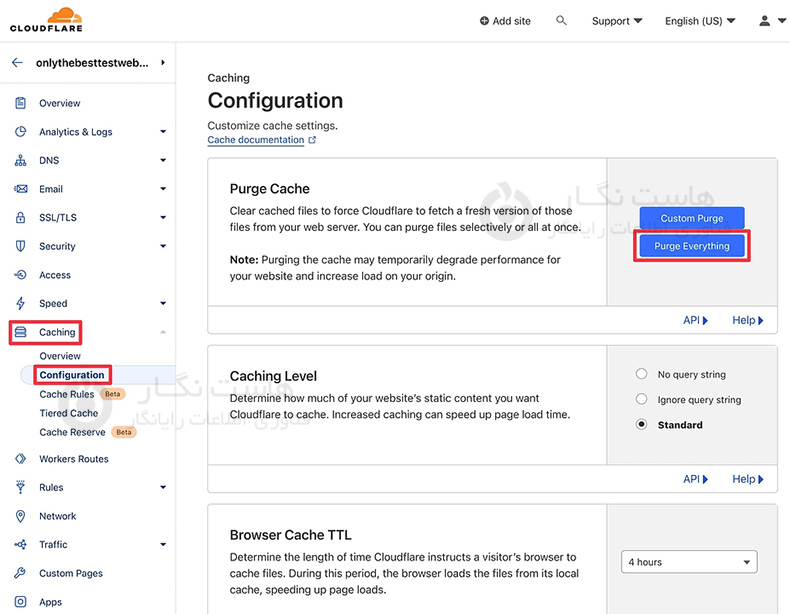The height and width of the screenshot is (614, 790).
Task: Click the back arrow beside site name
Action: [17, 62]
